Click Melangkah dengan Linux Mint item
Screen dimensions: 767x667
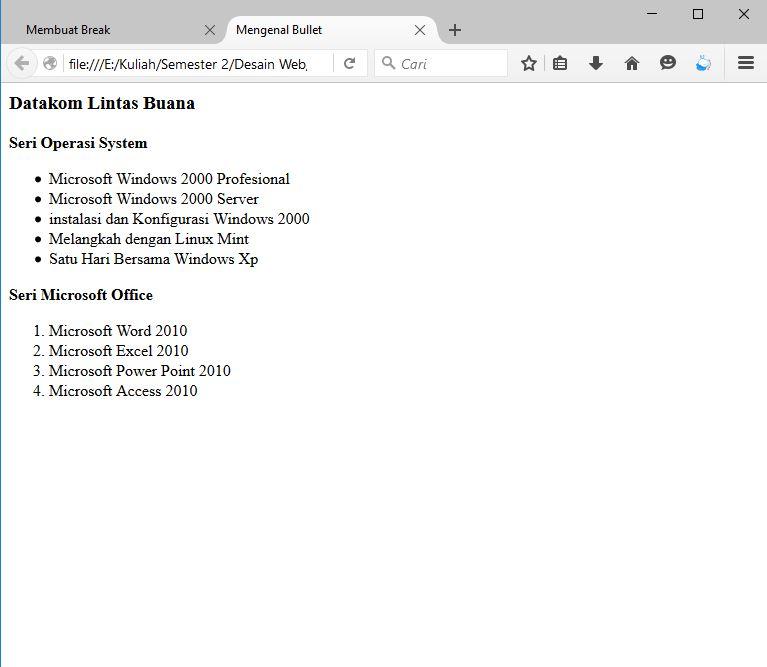(x=149, y=239)
